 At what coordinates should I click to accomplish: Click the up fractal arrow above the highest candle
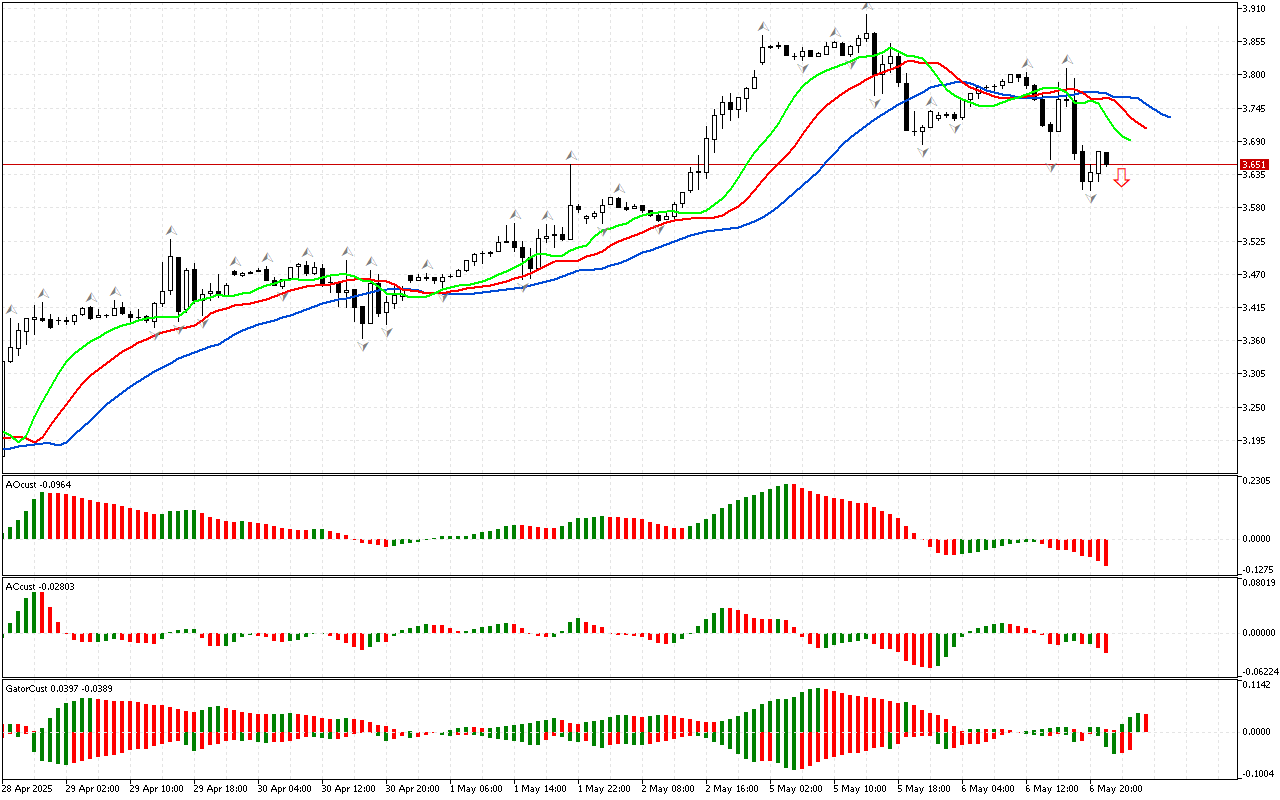pos(867,8)
